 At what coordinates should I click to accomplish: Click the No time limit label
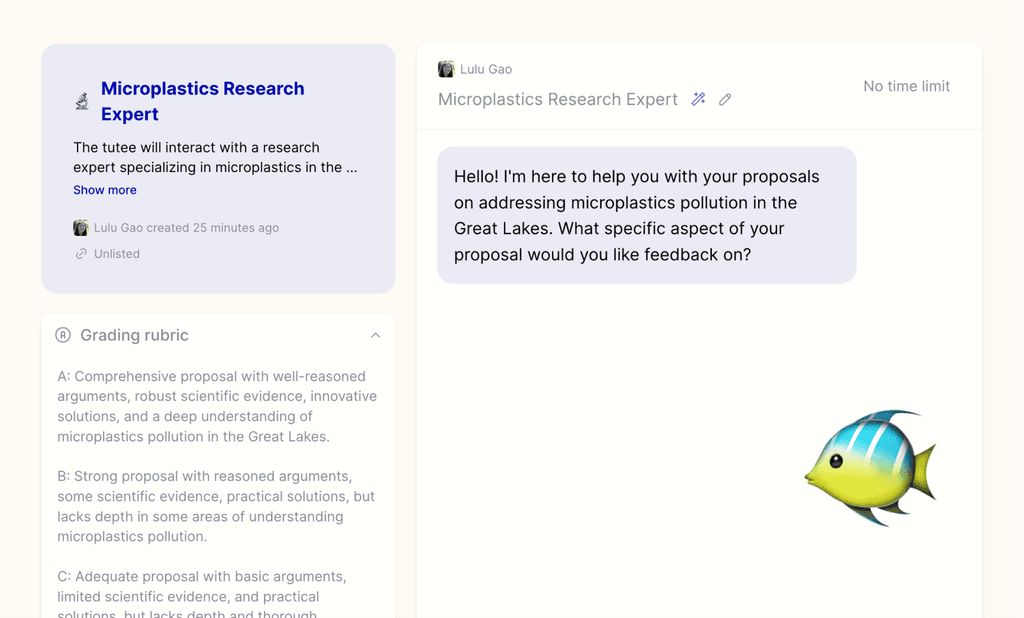click(x=906, y=86)
